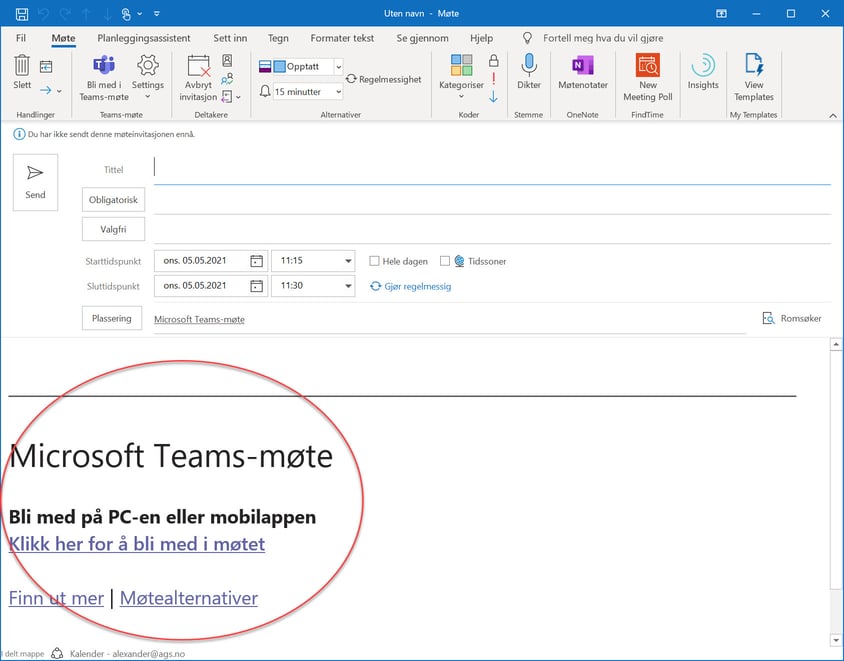Set high importance with red exclamation
This screenshot has width=844, height=661.
pos(494,79)
